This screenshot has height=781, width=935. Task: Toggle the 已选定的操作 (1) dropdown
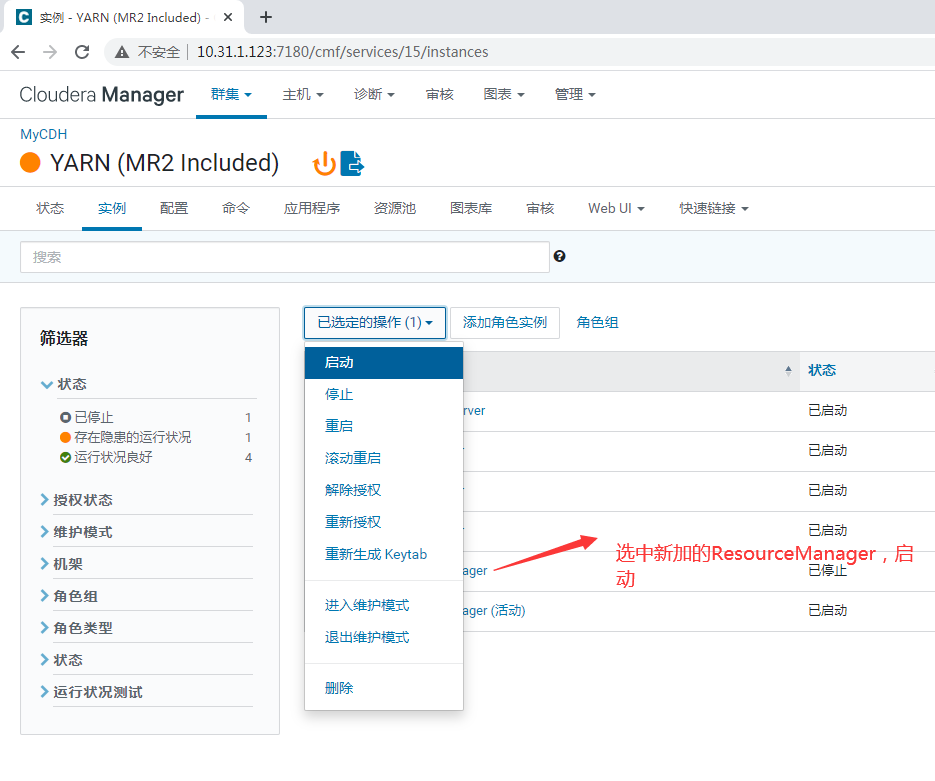click(x=375, y=323)
